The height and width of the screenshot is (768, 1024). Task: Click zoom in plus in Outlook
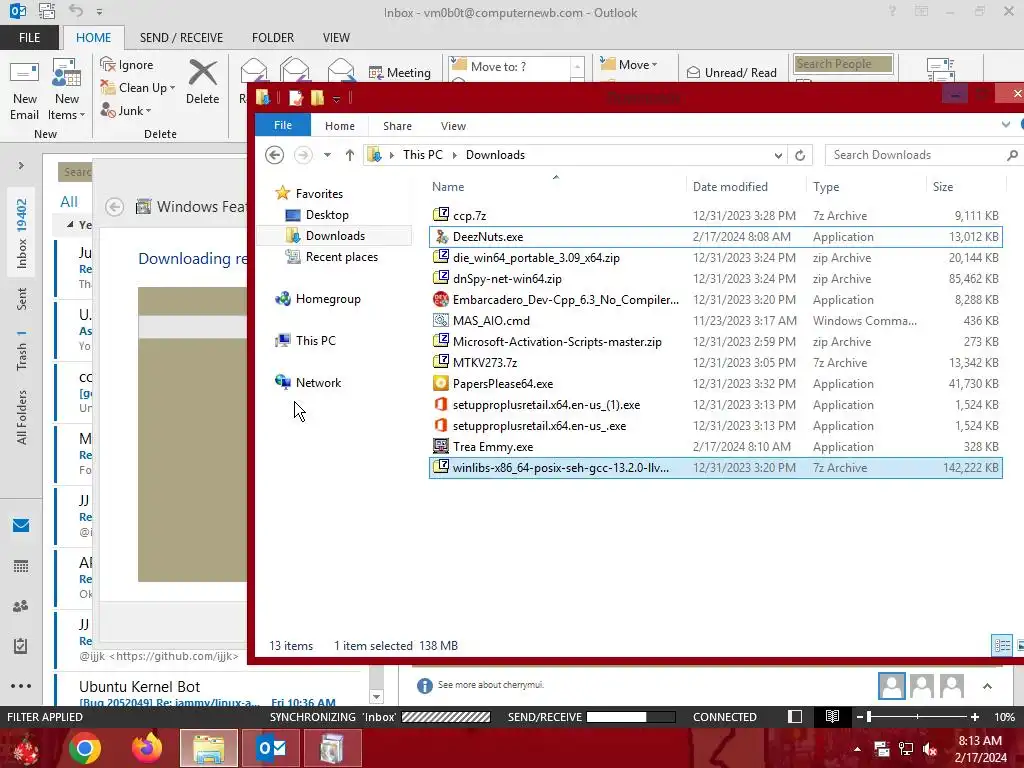click(974, 716)
